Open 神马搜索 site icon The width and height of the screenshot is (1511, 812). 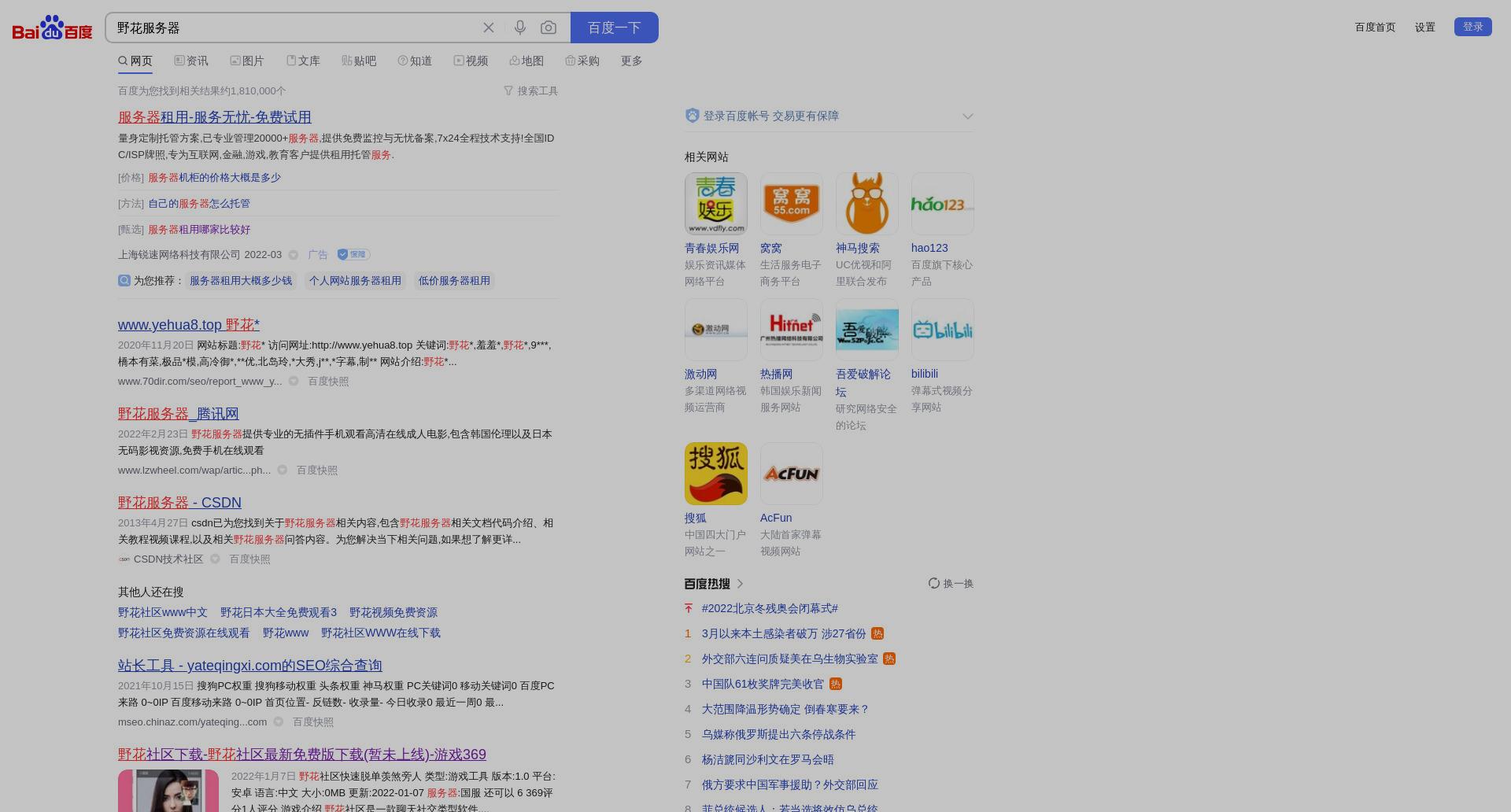click(867, 204)
